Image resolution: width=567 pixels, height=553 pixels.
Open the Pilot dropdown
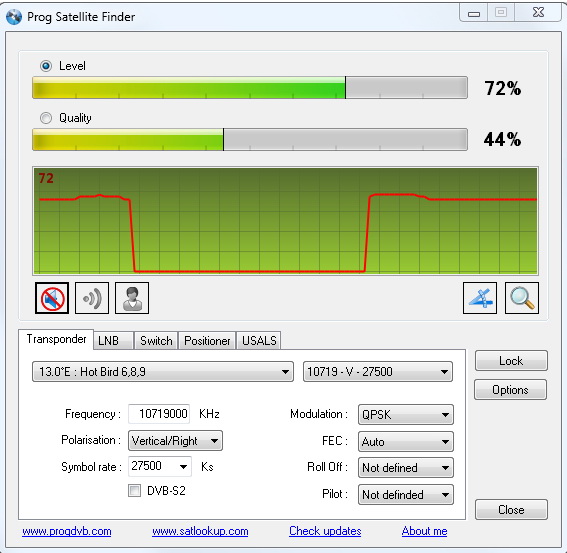point(406,494)
